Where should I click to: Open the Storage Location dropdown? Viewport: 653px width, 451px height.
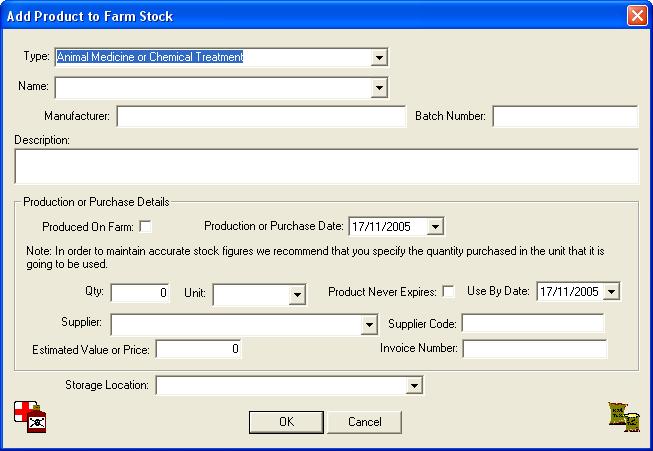pos(414,385)
